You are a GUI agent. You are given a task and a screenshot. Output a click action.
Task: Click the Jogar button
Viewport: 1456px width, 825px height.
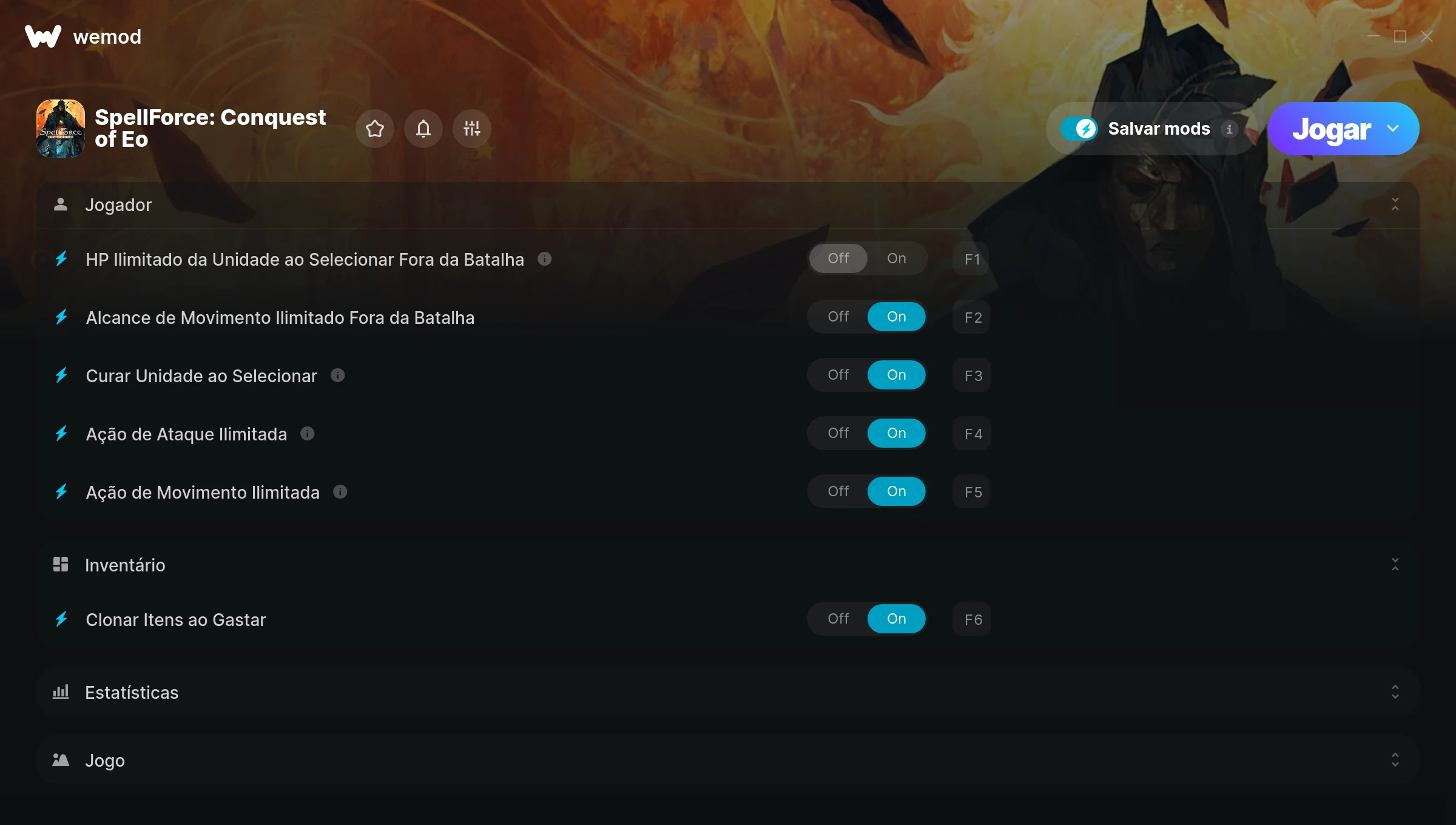[1332, 129]
